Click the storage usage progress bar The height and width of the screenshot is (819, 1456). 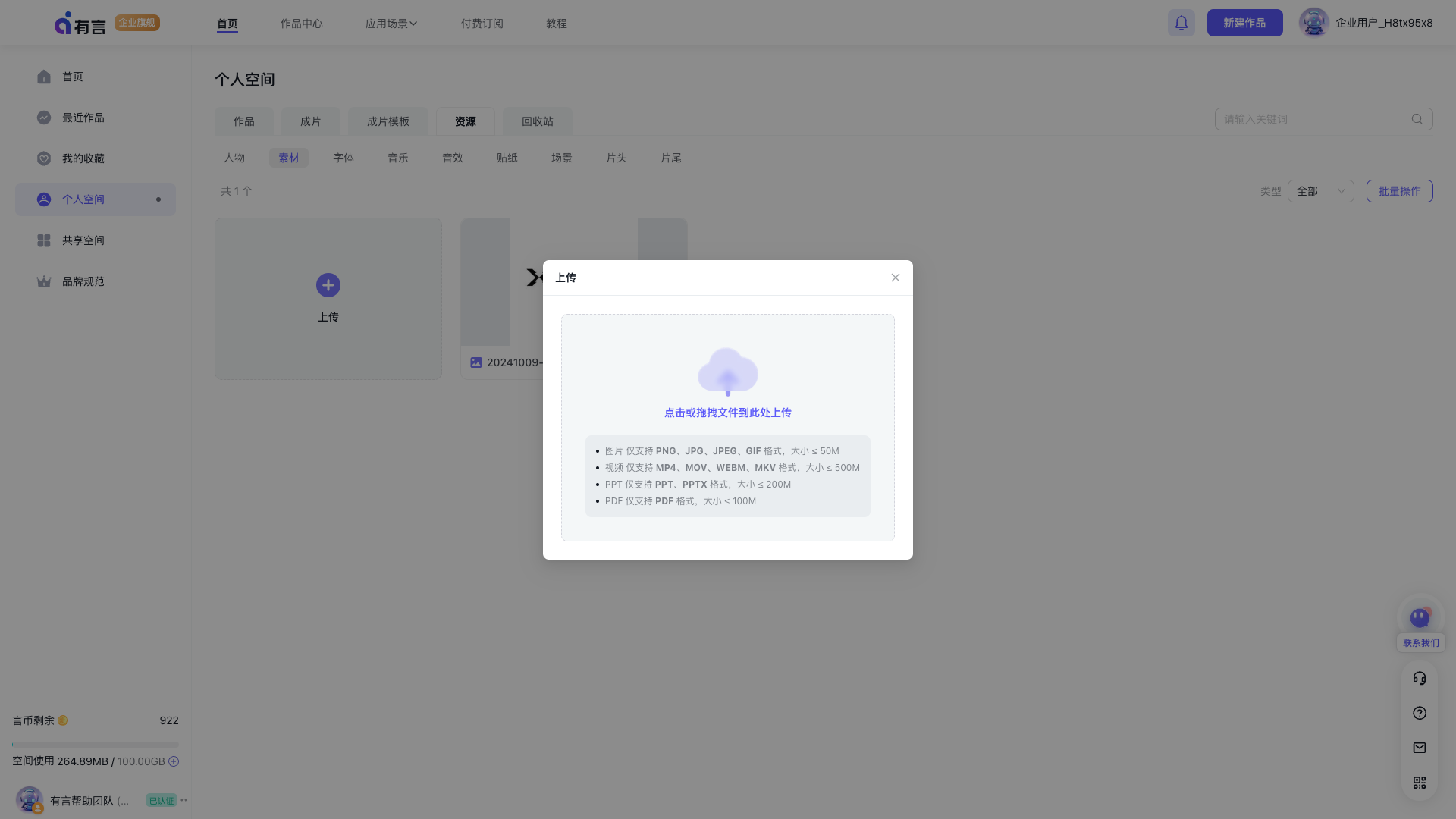96,745
